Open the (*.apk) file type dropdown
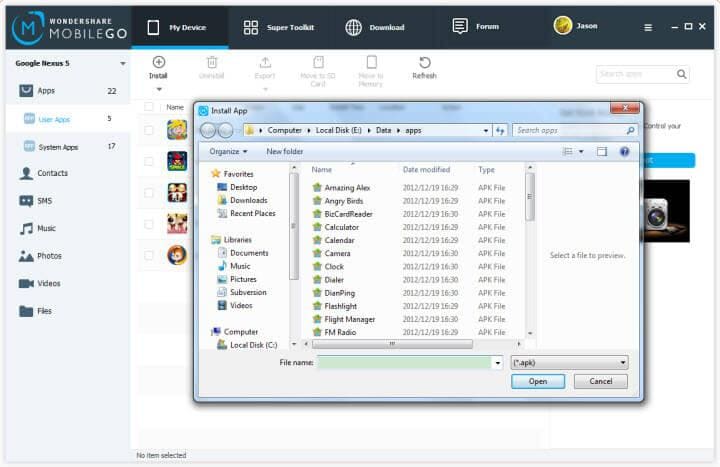The width and height of the screenshot is (720, 467). click(x=569, y=363)
